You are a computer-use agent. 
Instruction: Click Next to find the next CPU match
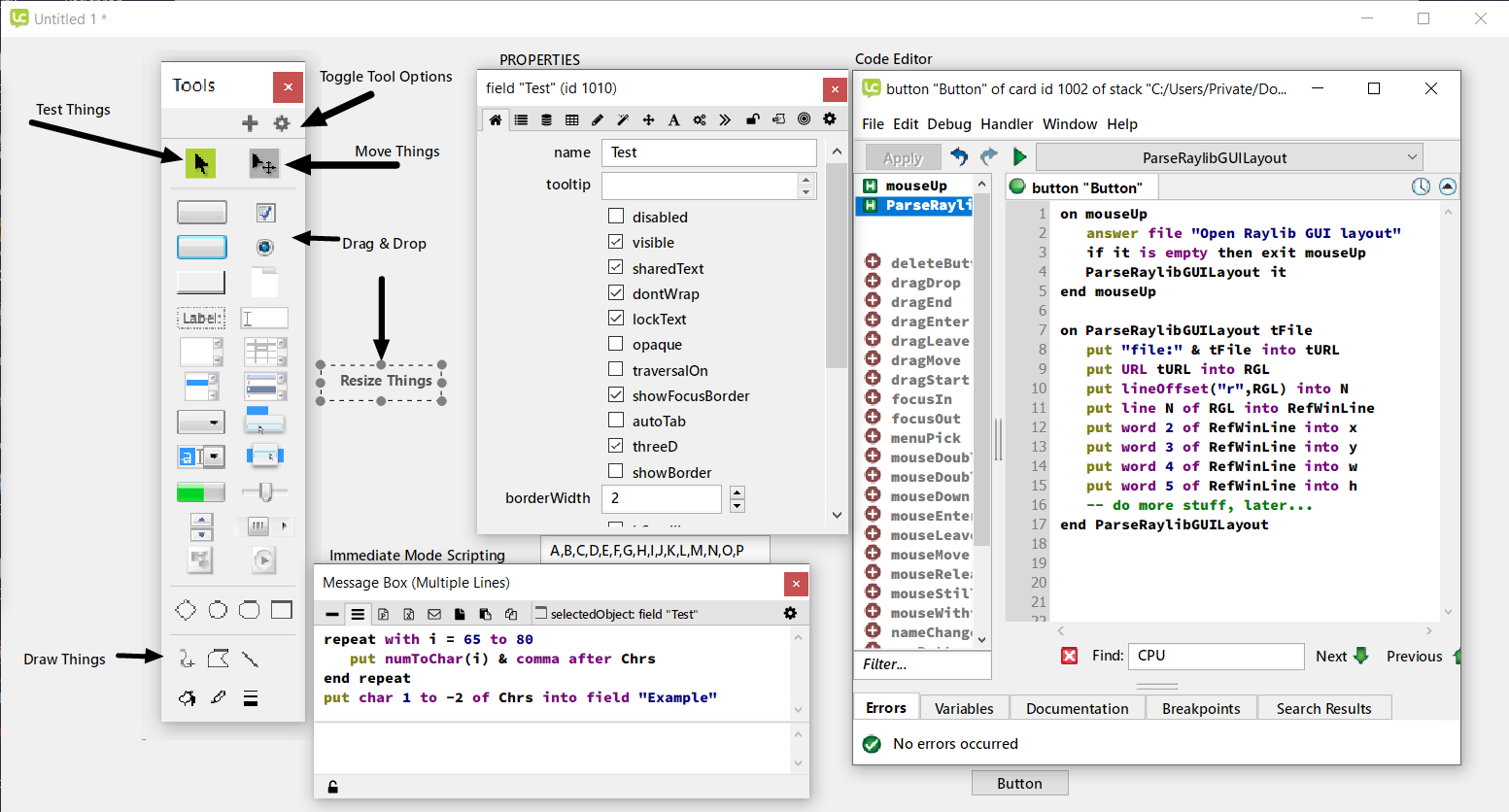click(1340, 656)
